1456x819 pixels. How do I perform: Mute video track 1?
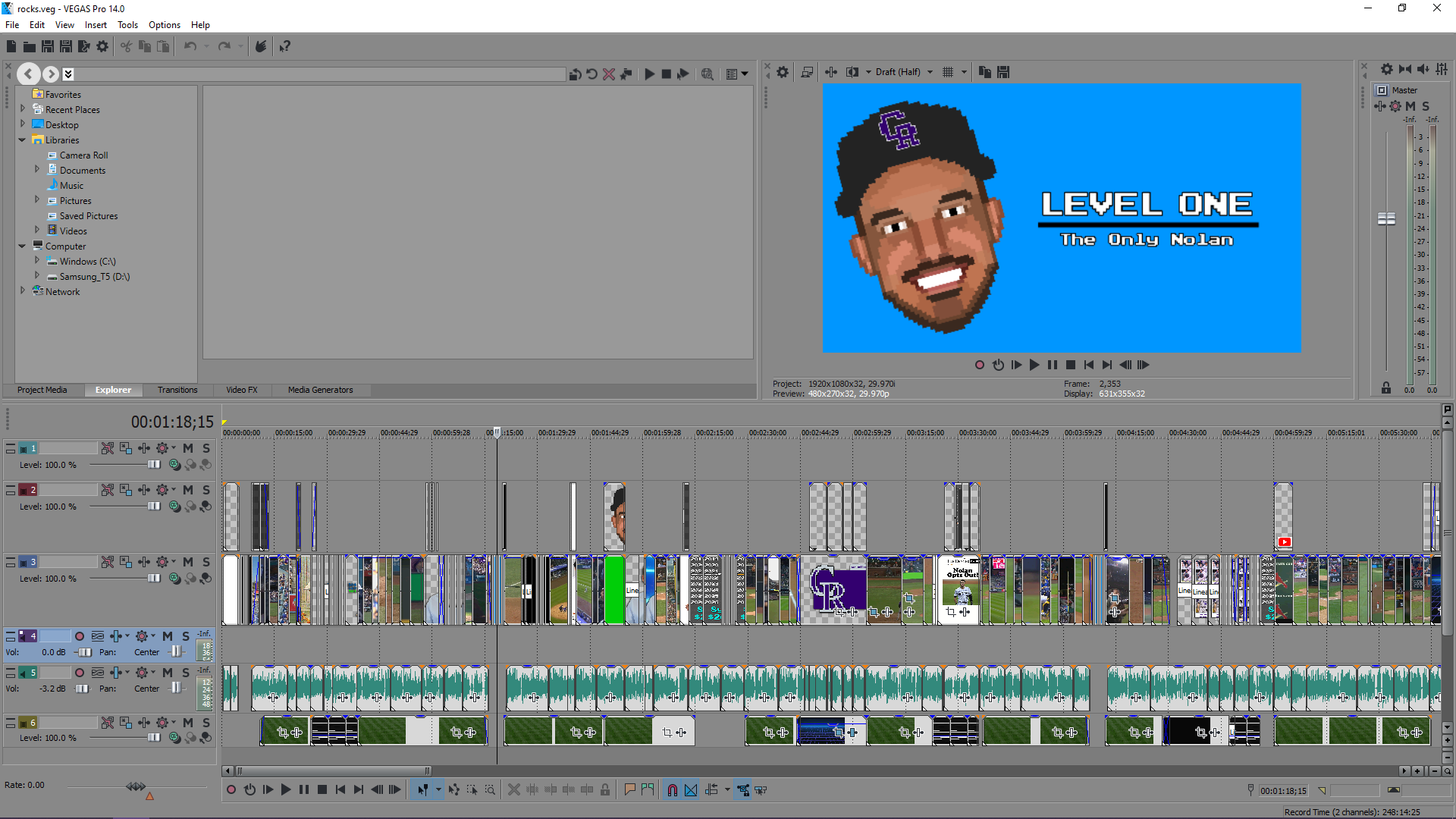188,448
